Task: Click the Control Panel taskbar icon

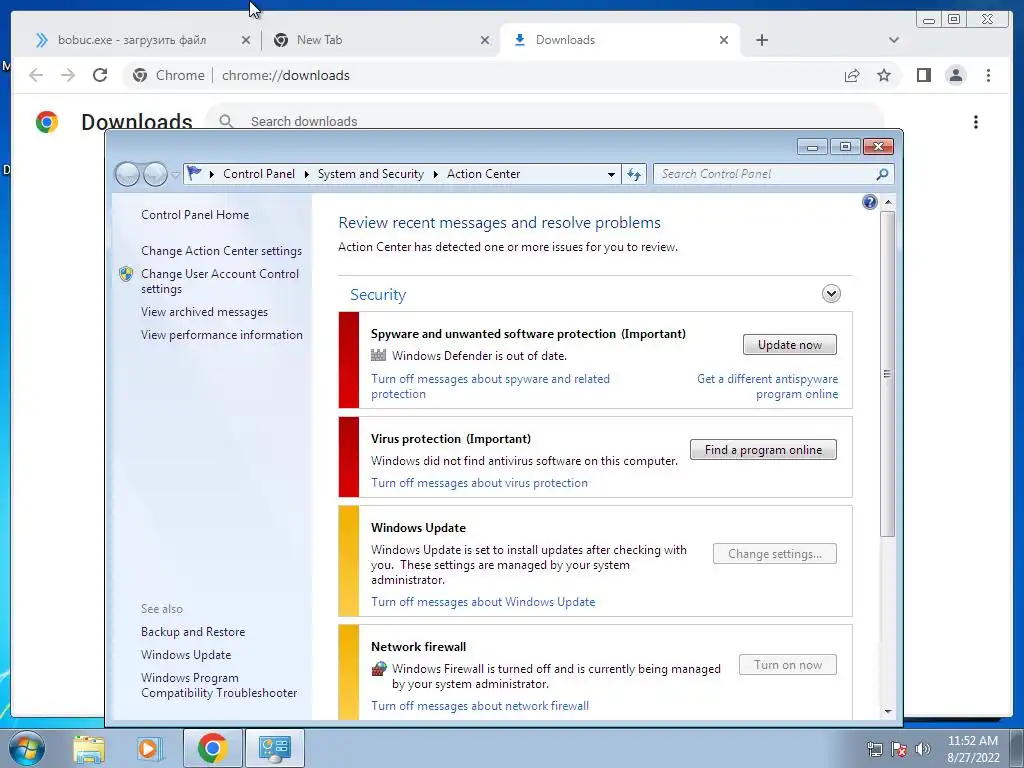Action: coord(274,748)
